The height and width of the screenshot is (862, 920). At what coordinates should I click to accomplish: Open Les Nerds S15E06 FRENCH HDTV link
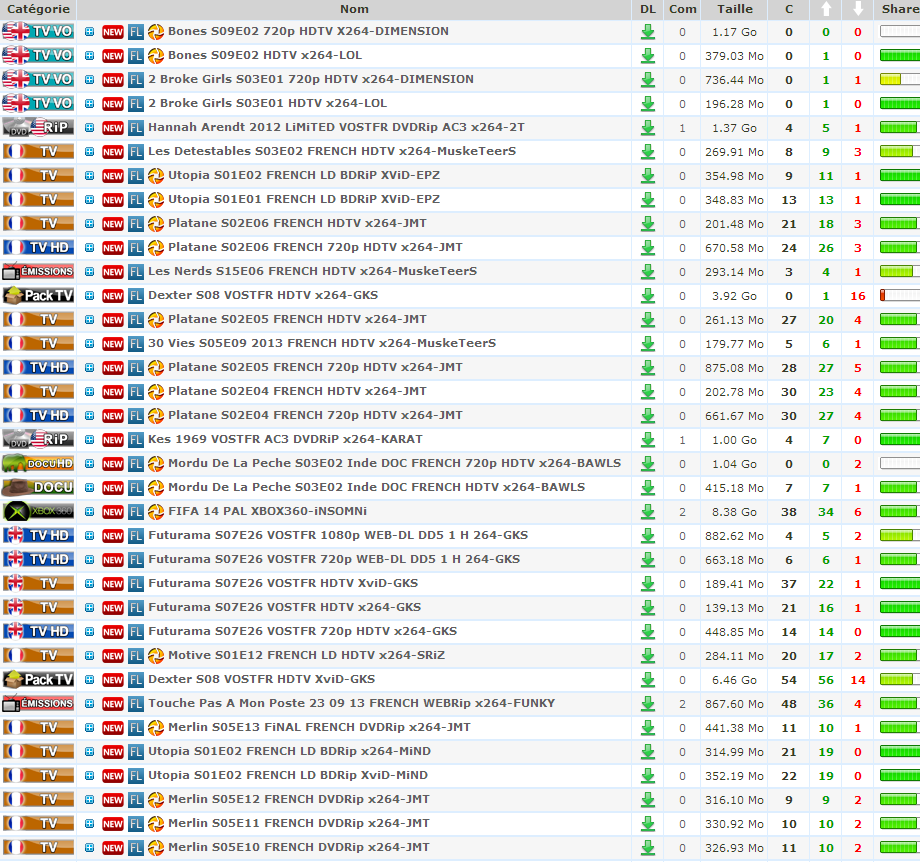coord(312,271)
